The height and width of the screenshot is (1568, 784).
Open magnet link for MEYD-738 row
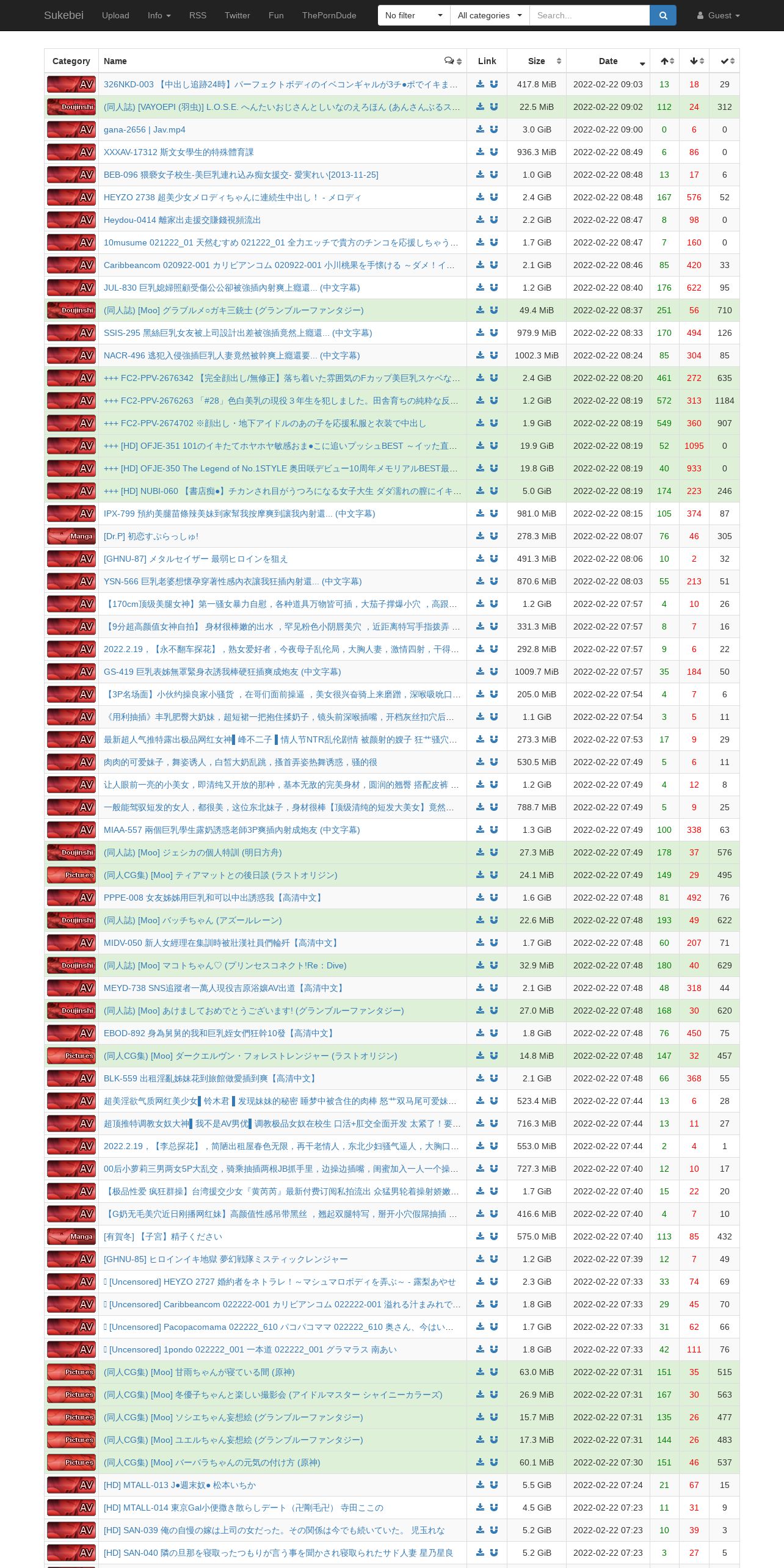click(494, 988)
